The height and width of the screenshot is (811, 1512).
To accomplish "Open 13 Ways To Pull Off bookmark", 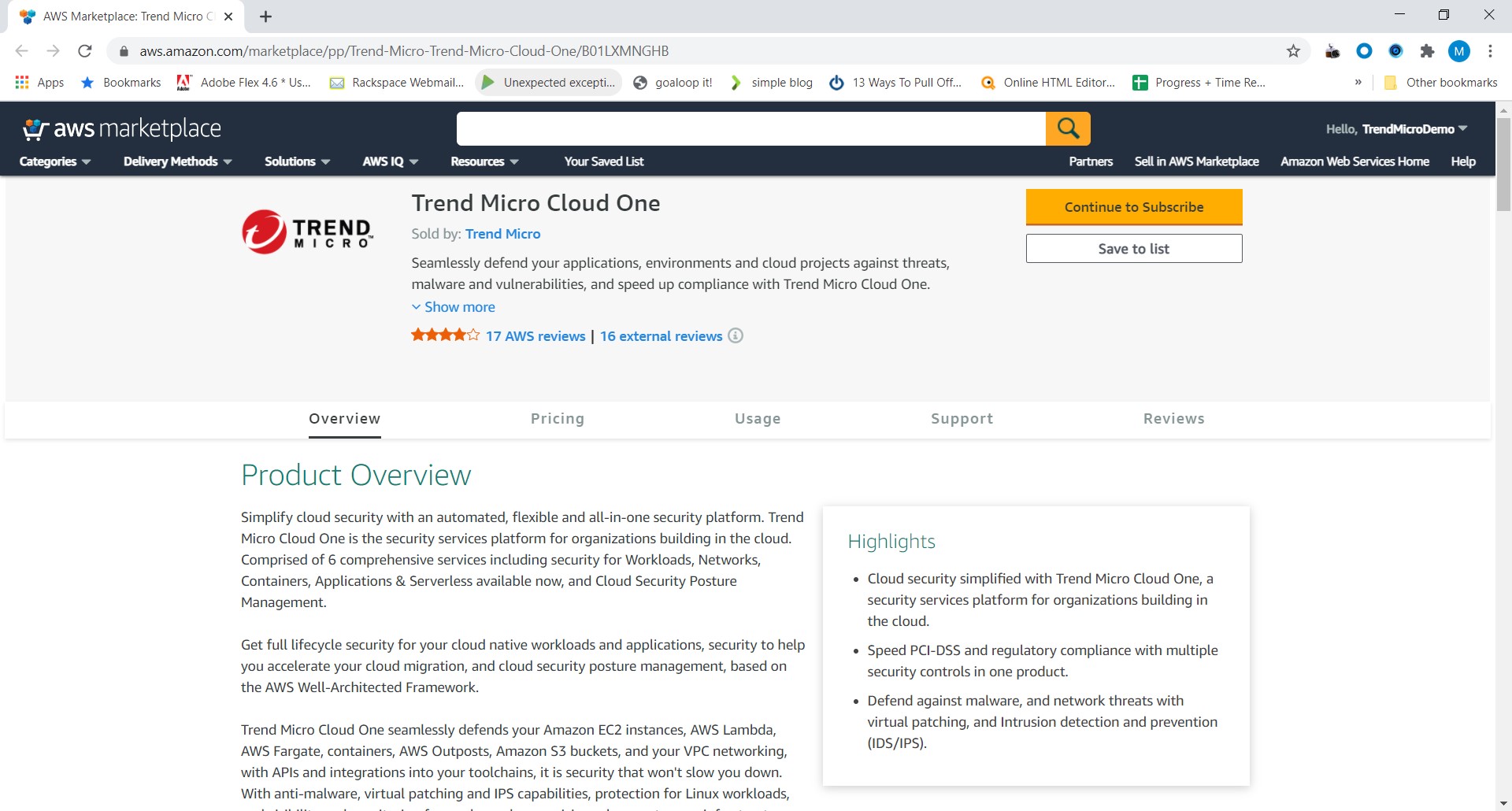I will pyautogui.click(x=896, y=83).
